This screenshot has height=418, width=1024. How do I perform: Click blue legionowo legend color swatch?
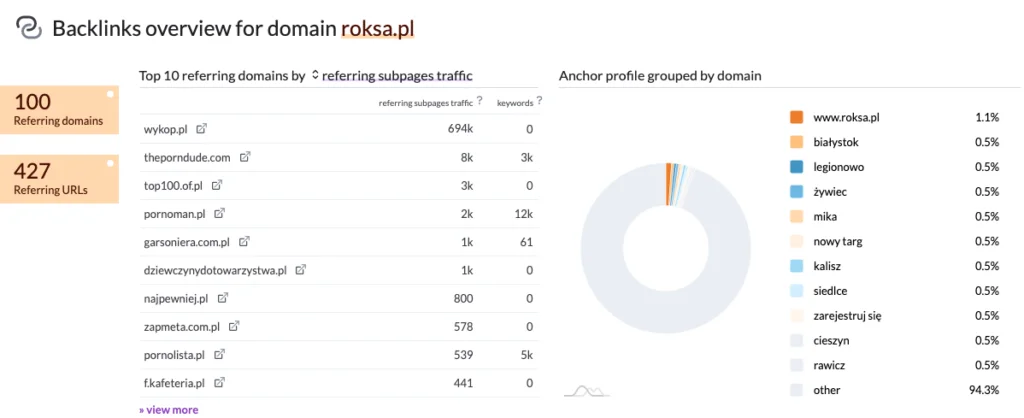tap(796, 167)
